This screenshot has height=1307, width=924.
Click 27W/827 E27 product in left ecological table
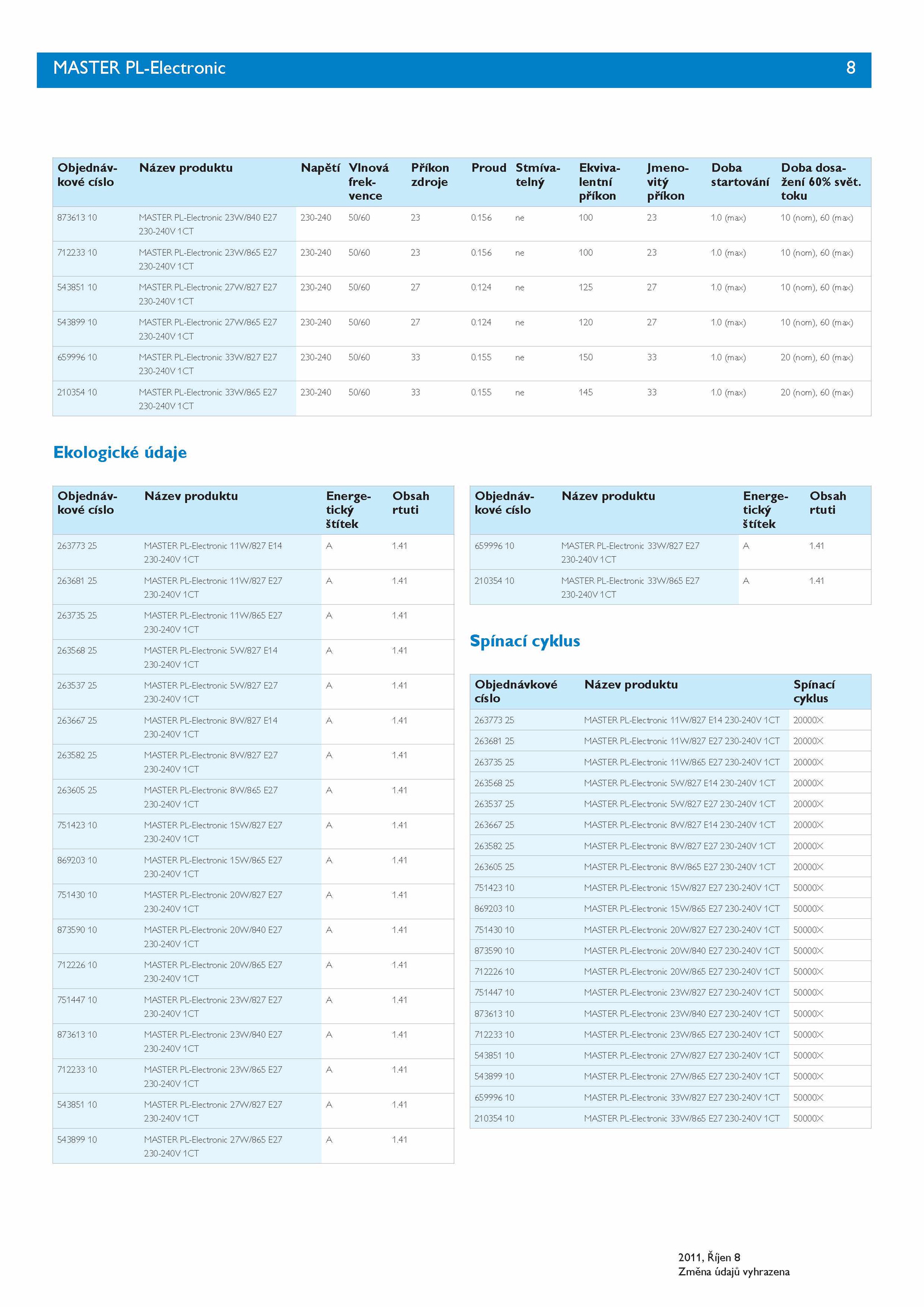(x=213, y=1112)
